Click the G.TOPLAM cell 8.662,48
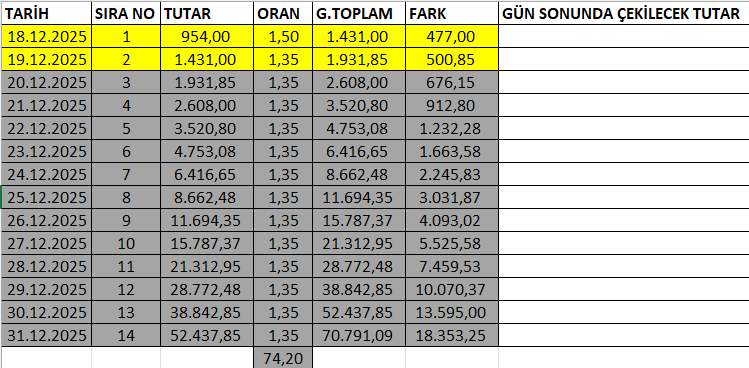 pyautogui.click(x=359, y=174)
